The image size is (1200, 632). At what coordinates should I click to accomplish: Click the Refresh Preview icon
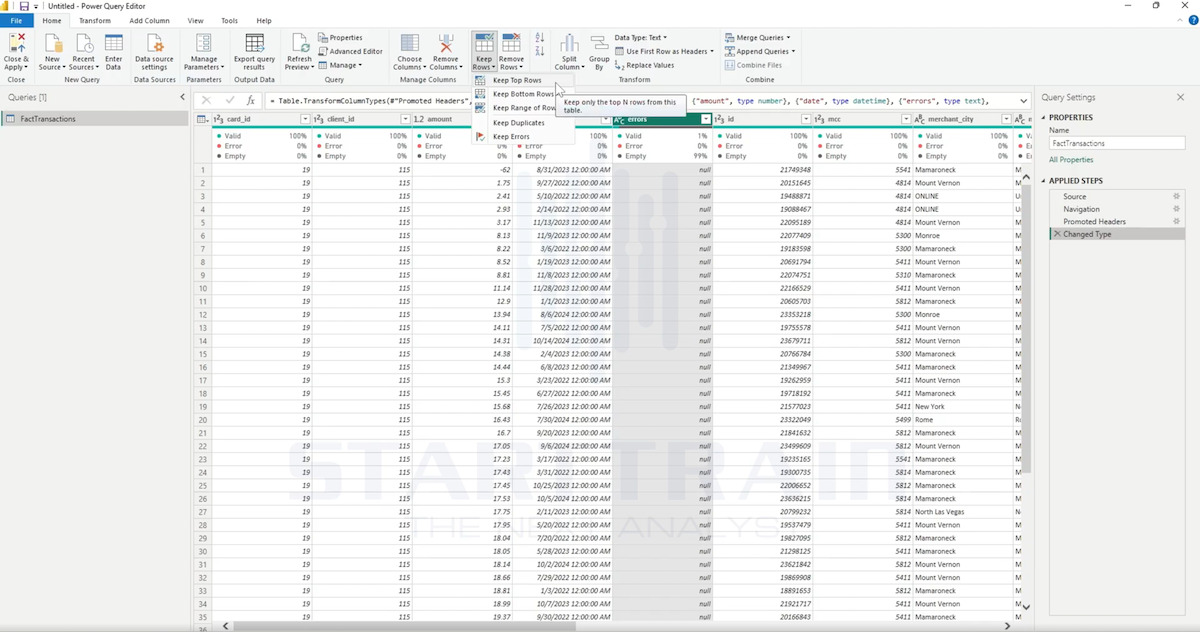pyautogui.click(x=299, y=43)
